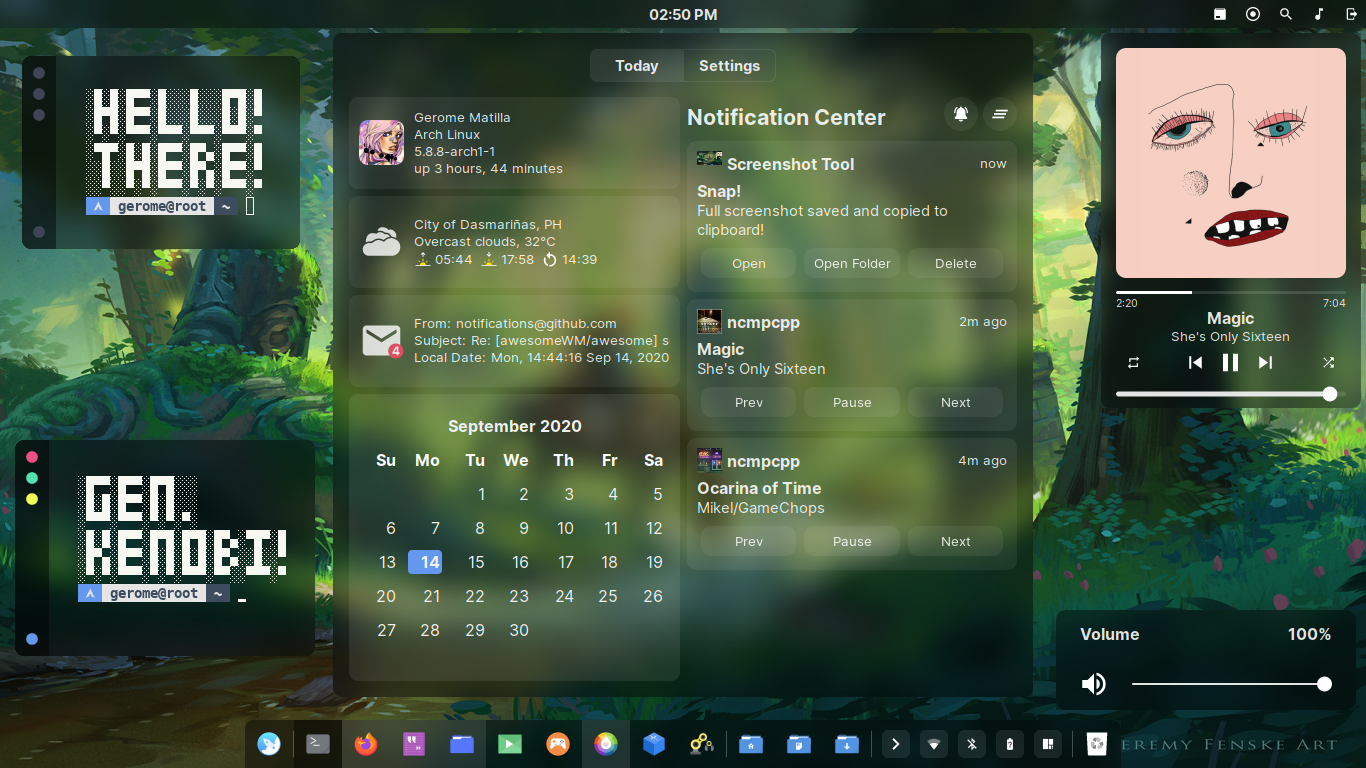Image resolution: width=1366 pixels, height=768 pixels.
Task: Click Open Folder on Screenshot Tool notification
Action: [x=852, y=264]
